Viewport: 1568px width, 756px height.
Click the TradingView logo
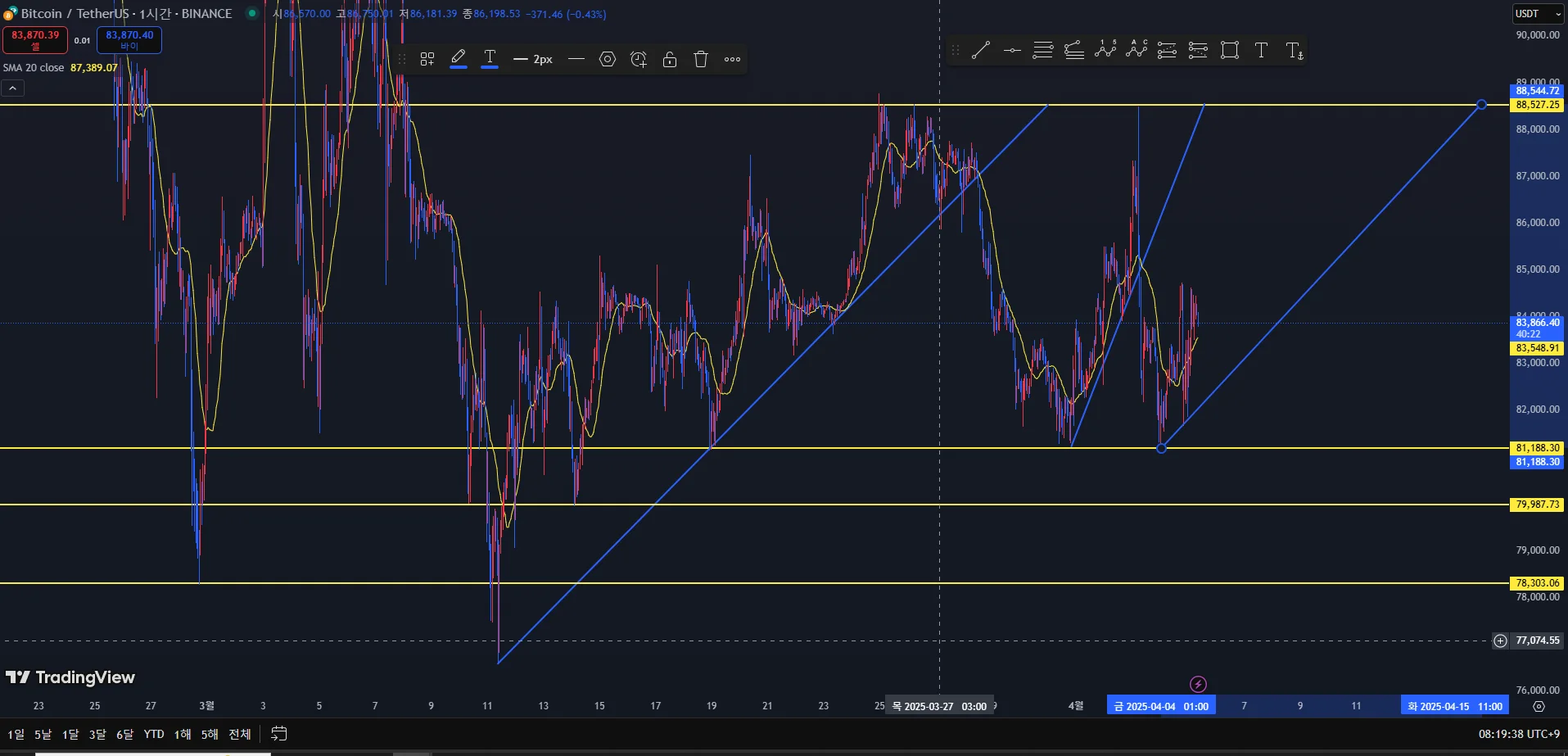70,677
